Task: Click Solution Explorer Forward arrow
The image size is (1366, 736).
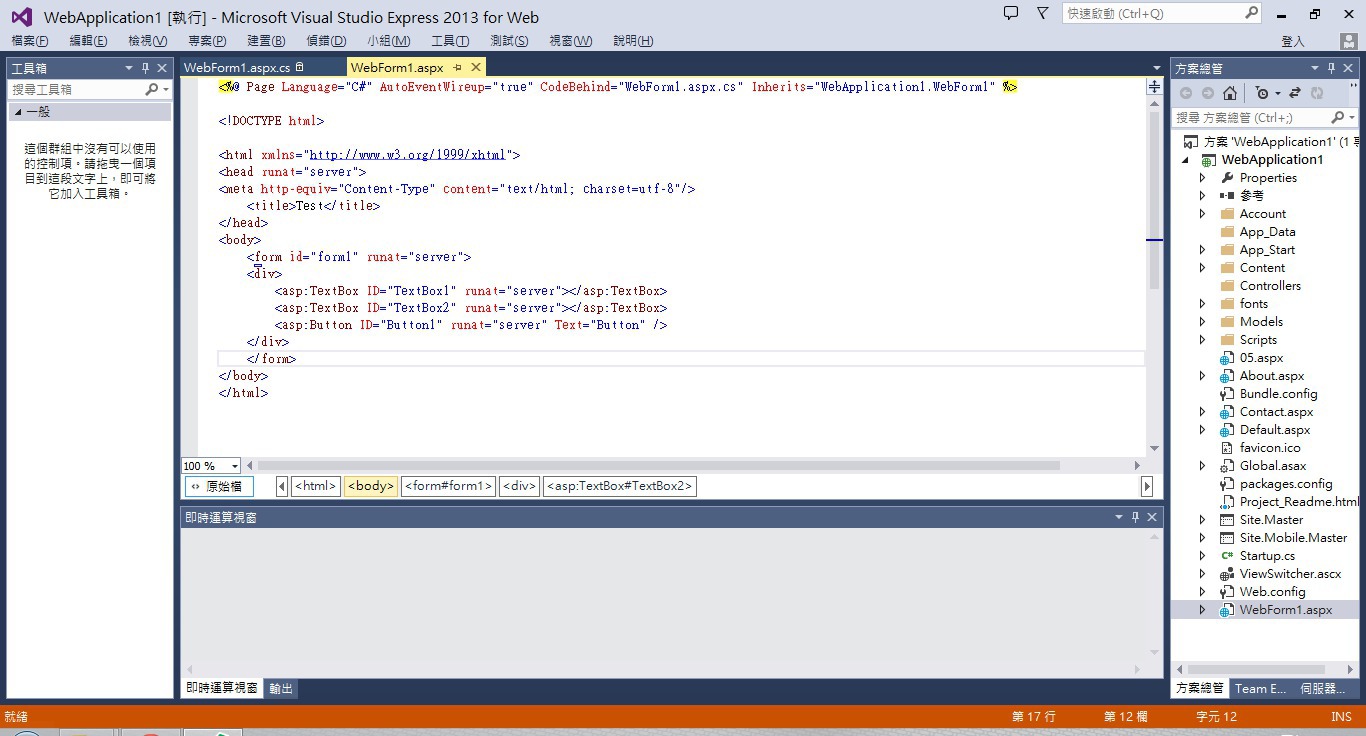Action: click(x=1207, y=93)
